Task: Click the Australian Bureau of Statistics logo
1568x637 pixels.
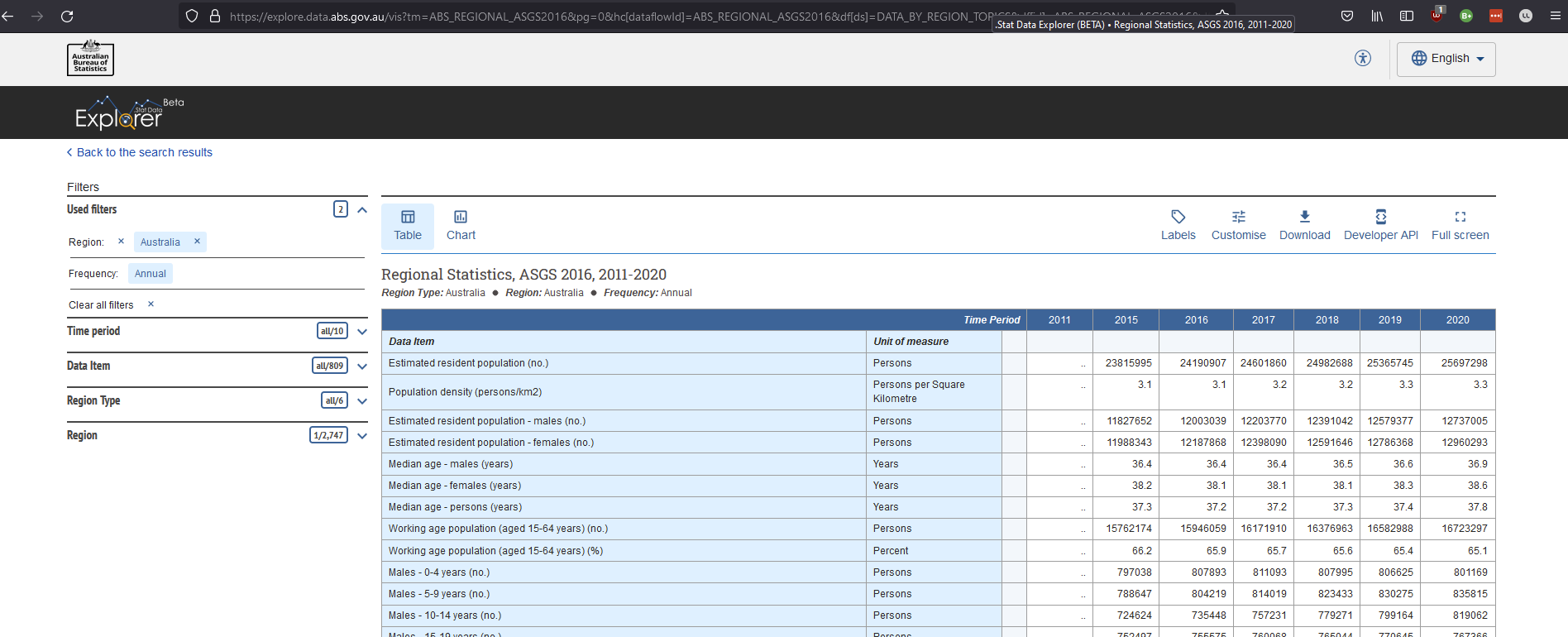Action: [90, 59]
